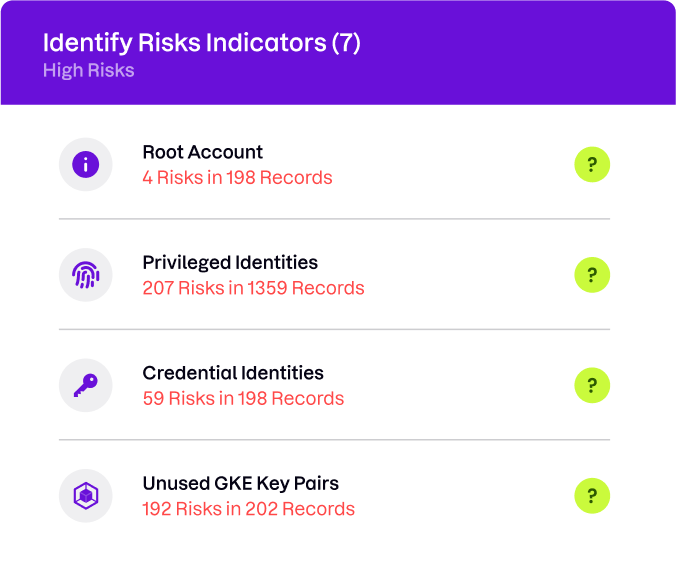Click the High Risks subtitle
Image resolution: width=676 pixels, height=575 pixels.
88,70
